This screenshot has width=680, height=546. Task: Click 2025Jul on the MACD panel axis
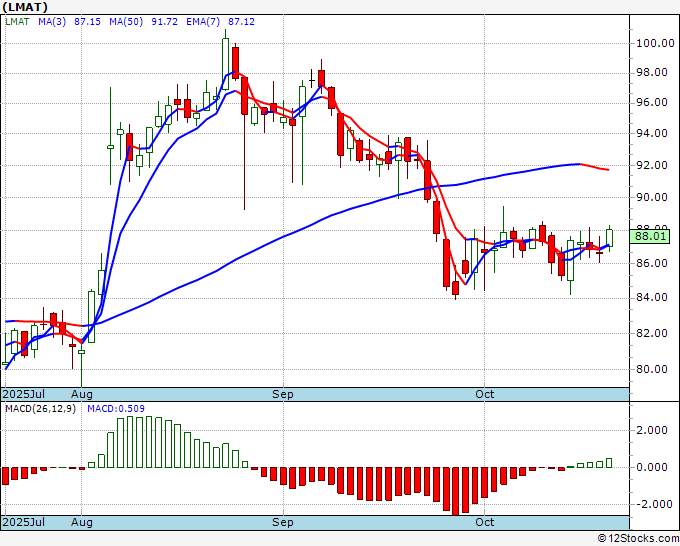[x=23, y=522]
